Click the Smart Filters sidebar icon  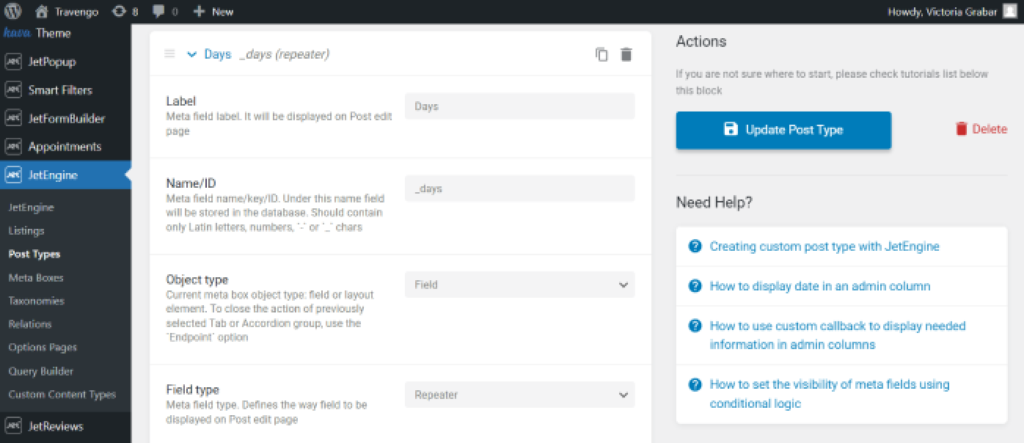point(13,90)
